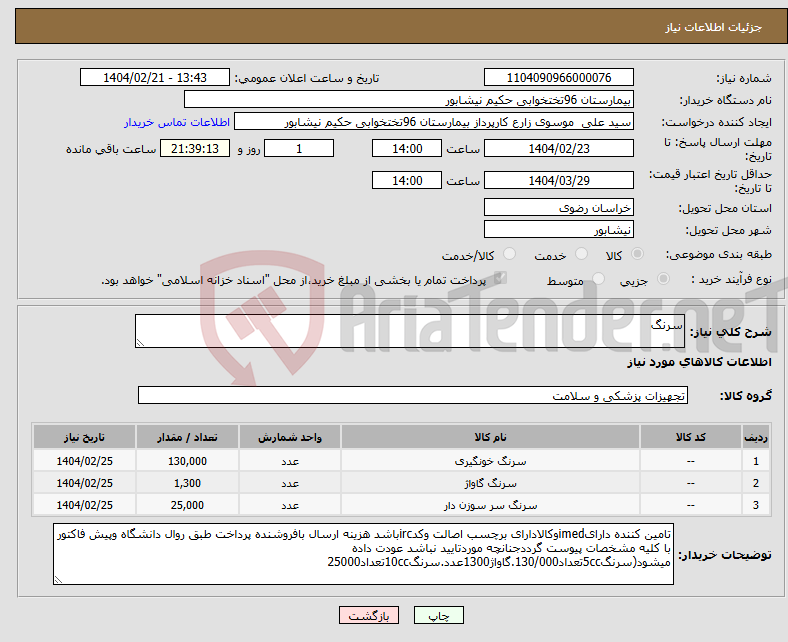Click the quantity cell 25,000
The image size is (788, 642).
(x=187, y=505)
